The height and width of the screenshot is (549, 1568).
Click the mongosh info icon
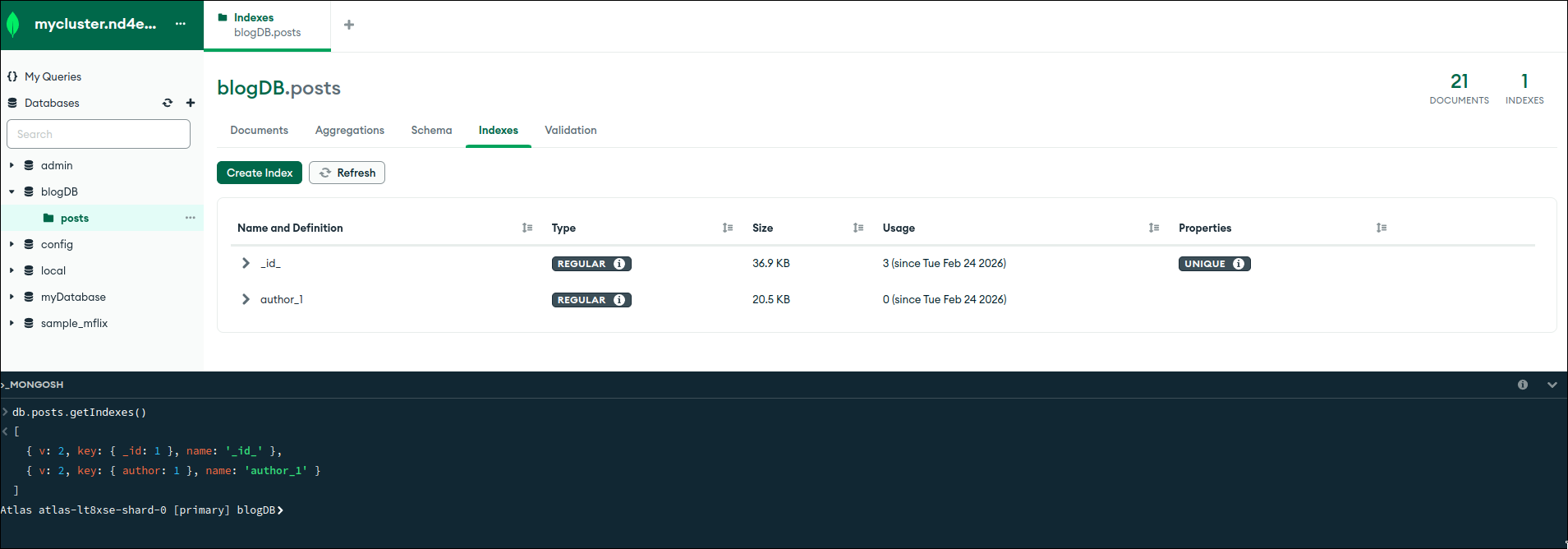[1523, 385]
